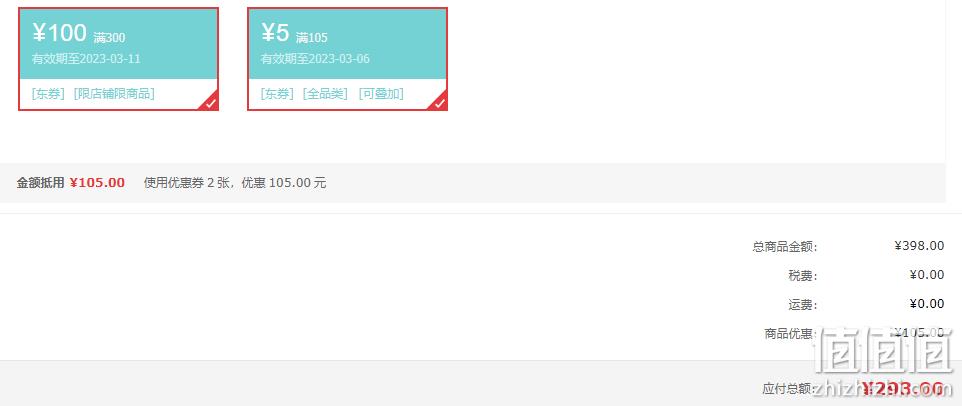Click the [东券] tag on the ¥5 coupon
This screenshot has width=962, height=406.
click(x=277, y=94)
